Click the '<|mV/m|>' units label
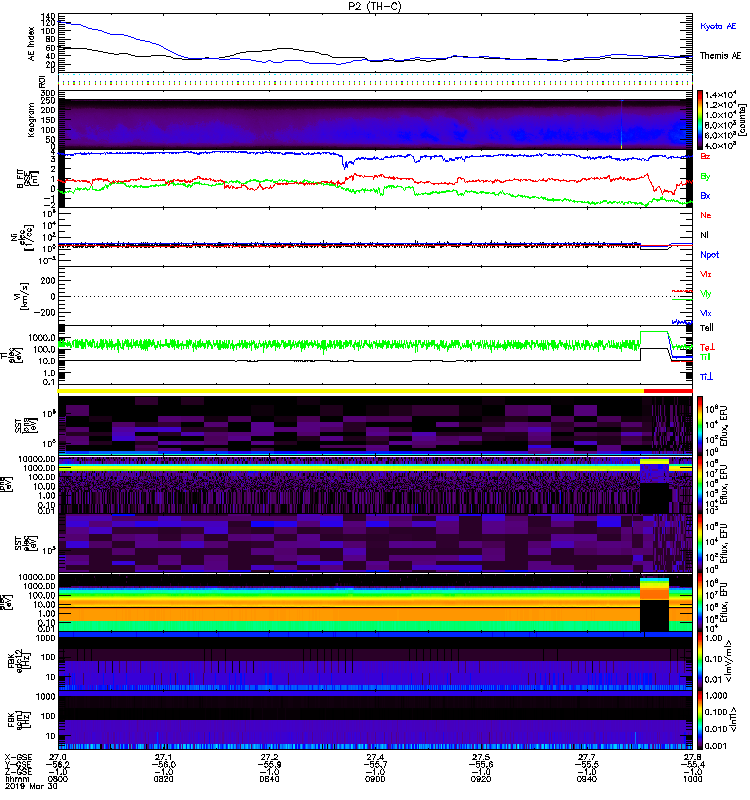Image resolution: width=750 pixels, height=800 pixels. pyautogui.click(x=730, y=661)
